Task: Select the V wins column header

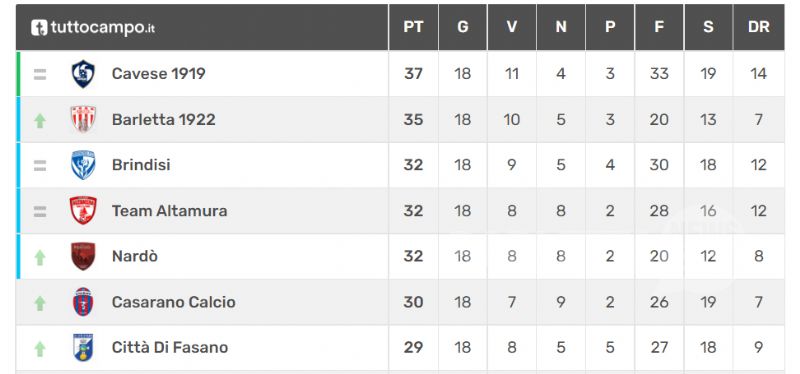Action: [512, 27]
